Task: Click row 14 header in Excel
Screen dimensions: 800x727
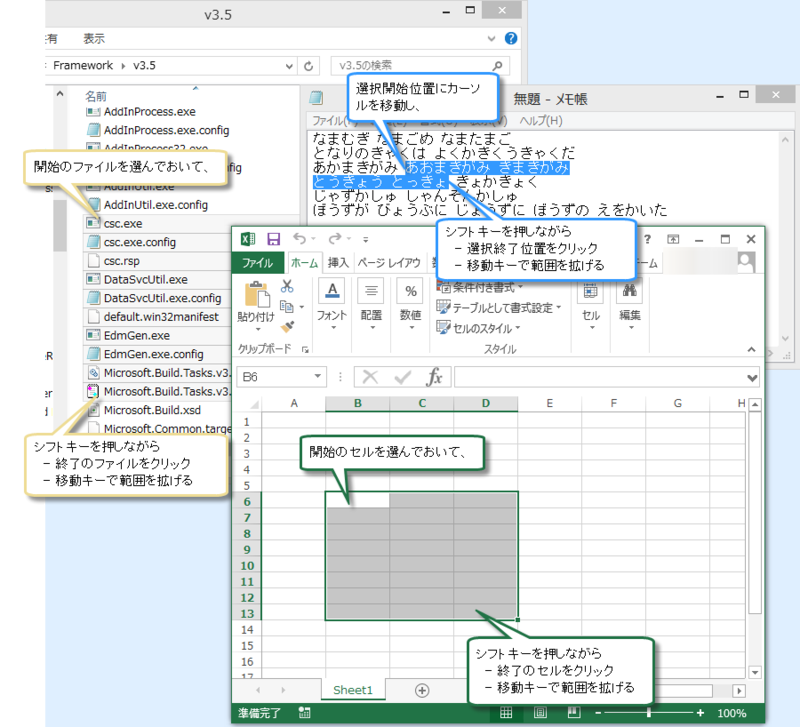Action: [247, 630]
